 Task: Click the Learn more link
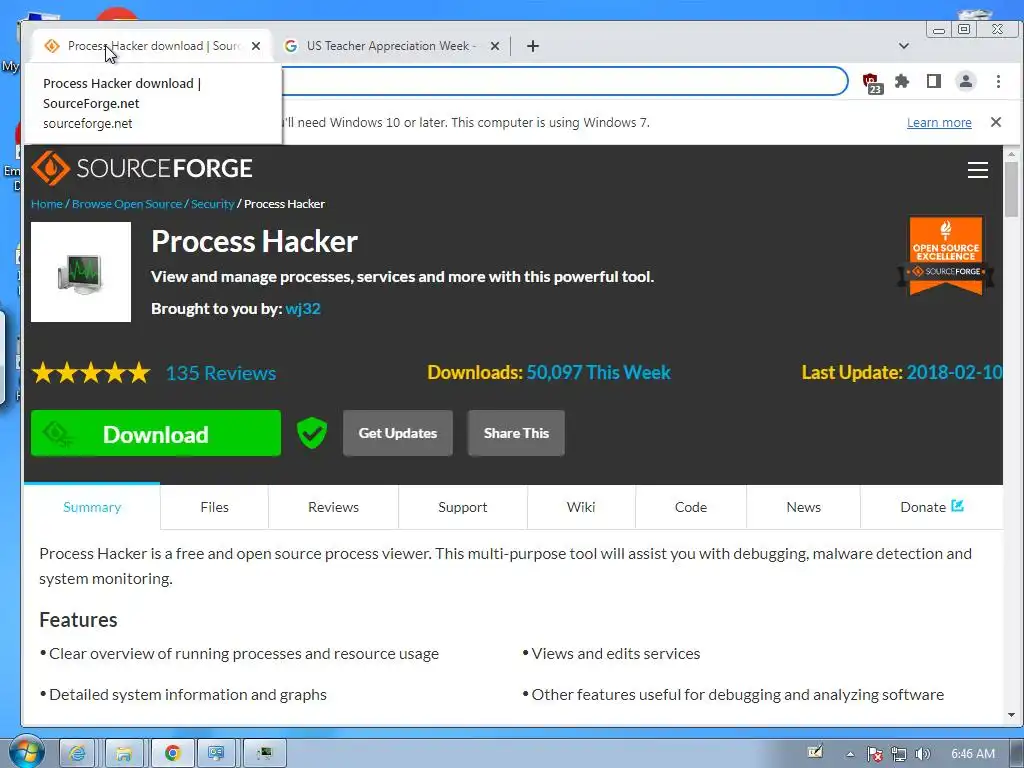pyautogui.click(x=938, y=123)
